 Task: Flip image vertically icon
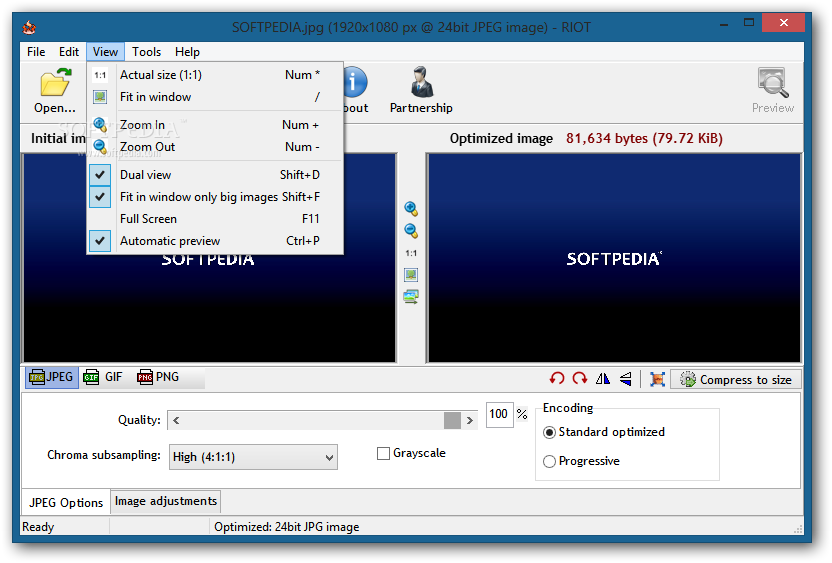(x=626, y=379)
